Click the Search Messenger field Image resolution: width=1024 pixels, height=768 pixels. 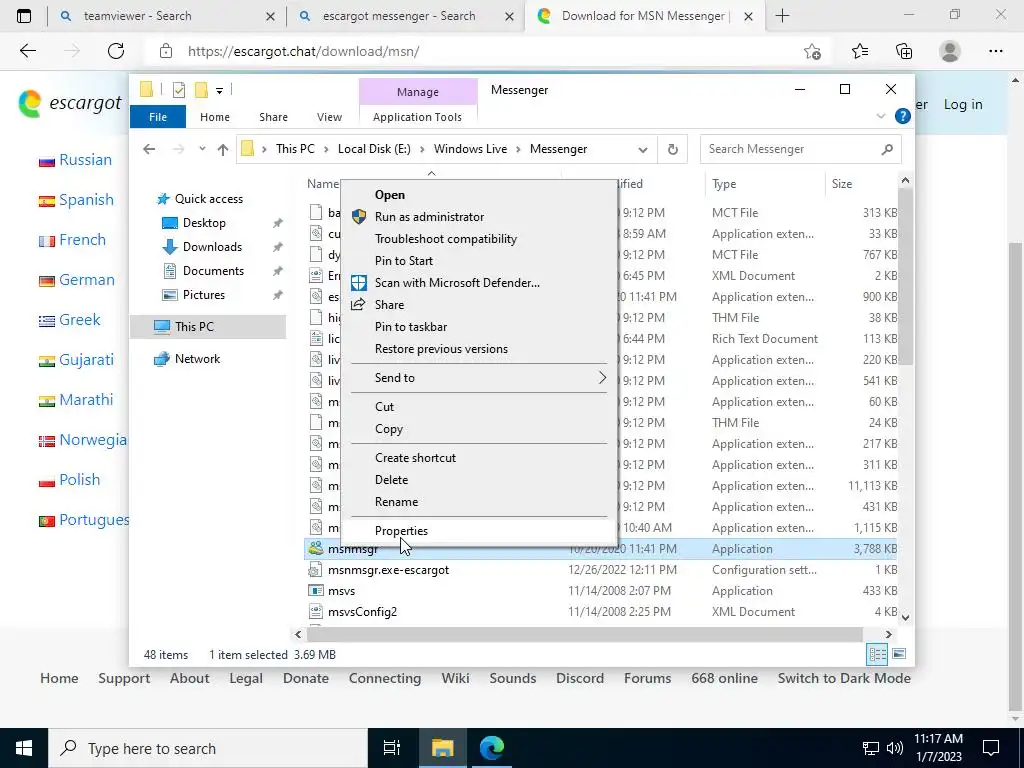click(801, 149)
